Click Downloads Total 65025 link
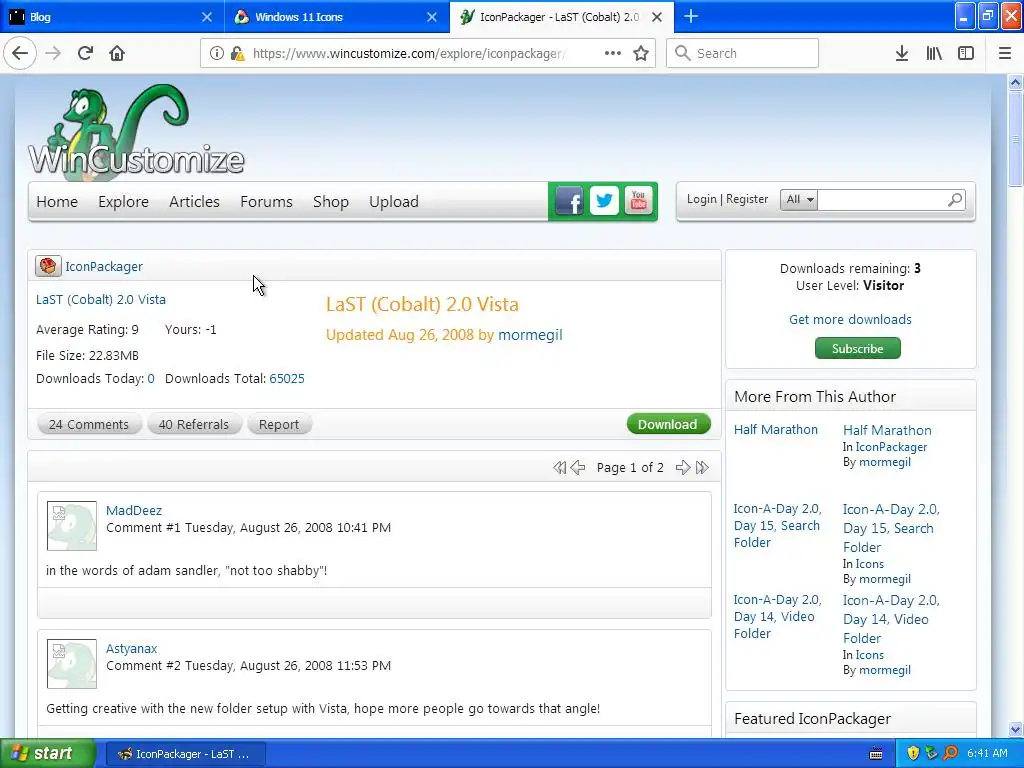The image size is (1024, 768). (x=287, y=379)
